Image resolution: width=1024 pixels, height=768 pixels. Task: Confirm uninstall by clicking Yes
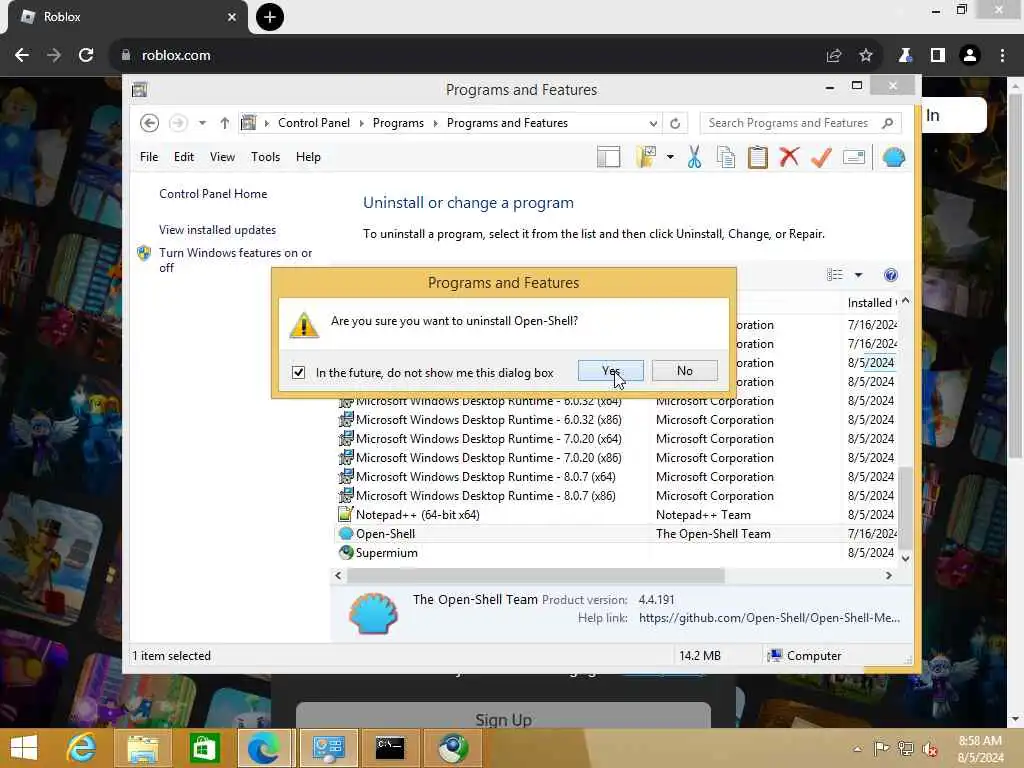pos(610,371)
